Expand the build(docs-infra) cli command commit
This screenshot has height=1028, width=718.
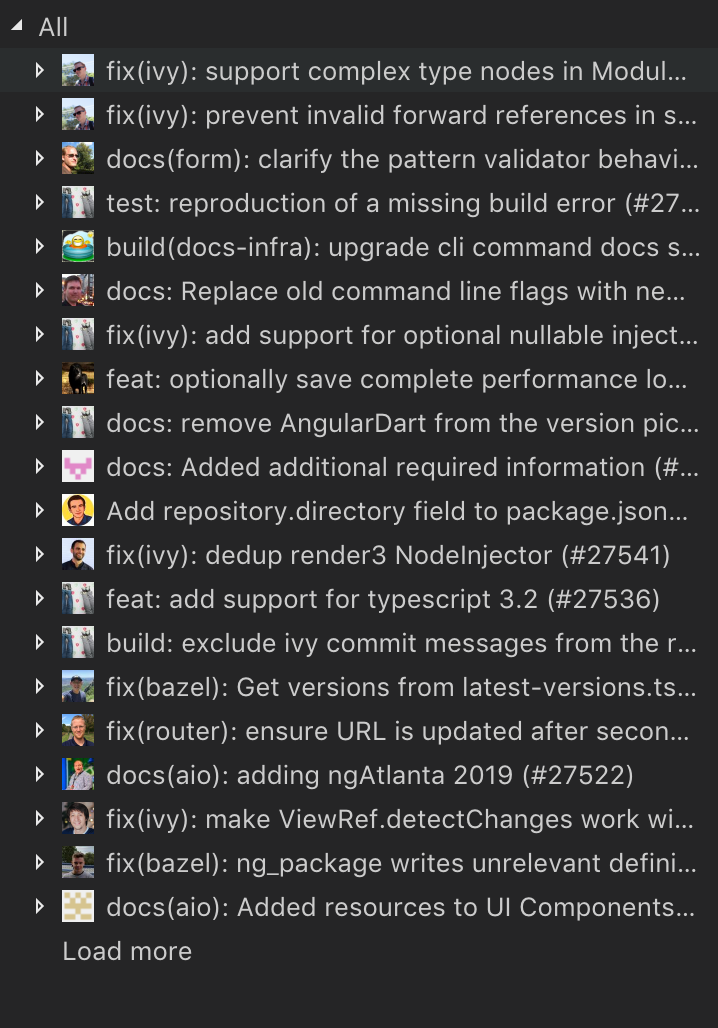coord(40,247)
